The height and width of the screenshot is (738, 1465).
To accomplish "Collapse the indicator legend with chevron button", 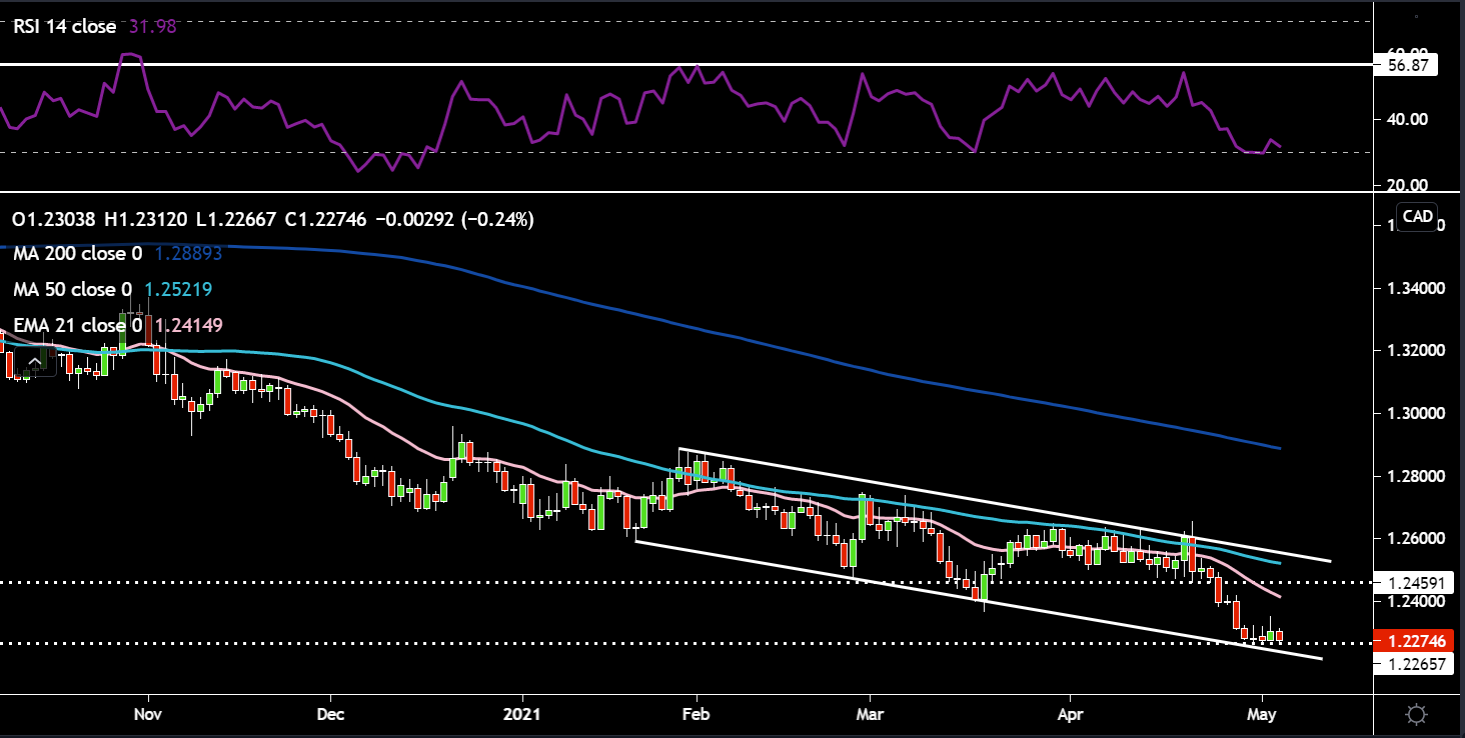I will 35,362.
